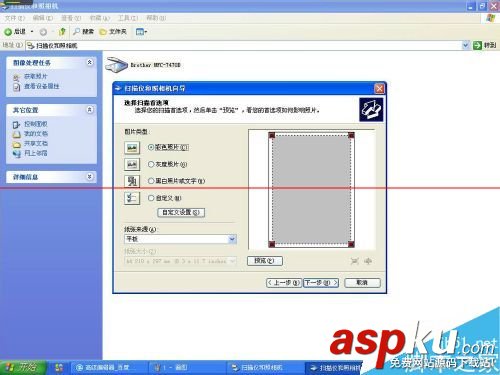Screen dimensions: 500x375
Task: Close the scanner wizard dialog
Action: pos(379,89)
